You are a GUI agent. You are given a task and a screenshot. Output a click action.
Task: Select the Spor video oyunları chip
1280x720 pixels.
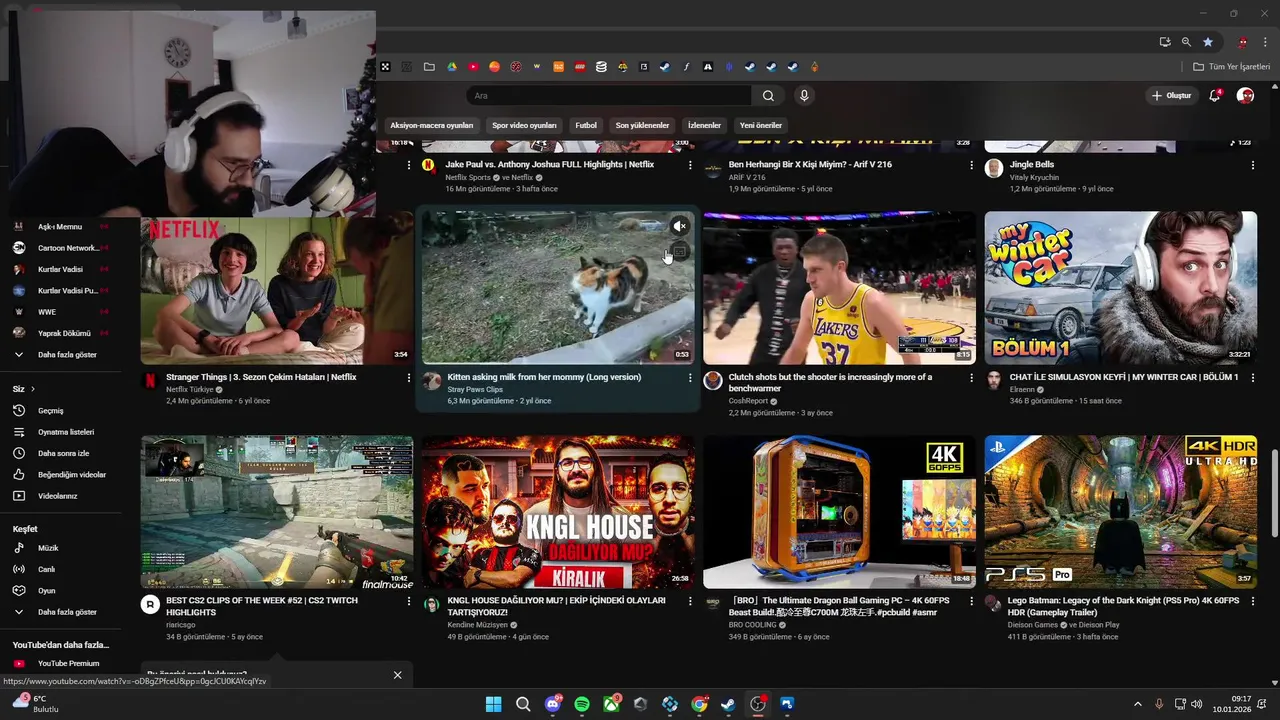[x=524, y=126]
